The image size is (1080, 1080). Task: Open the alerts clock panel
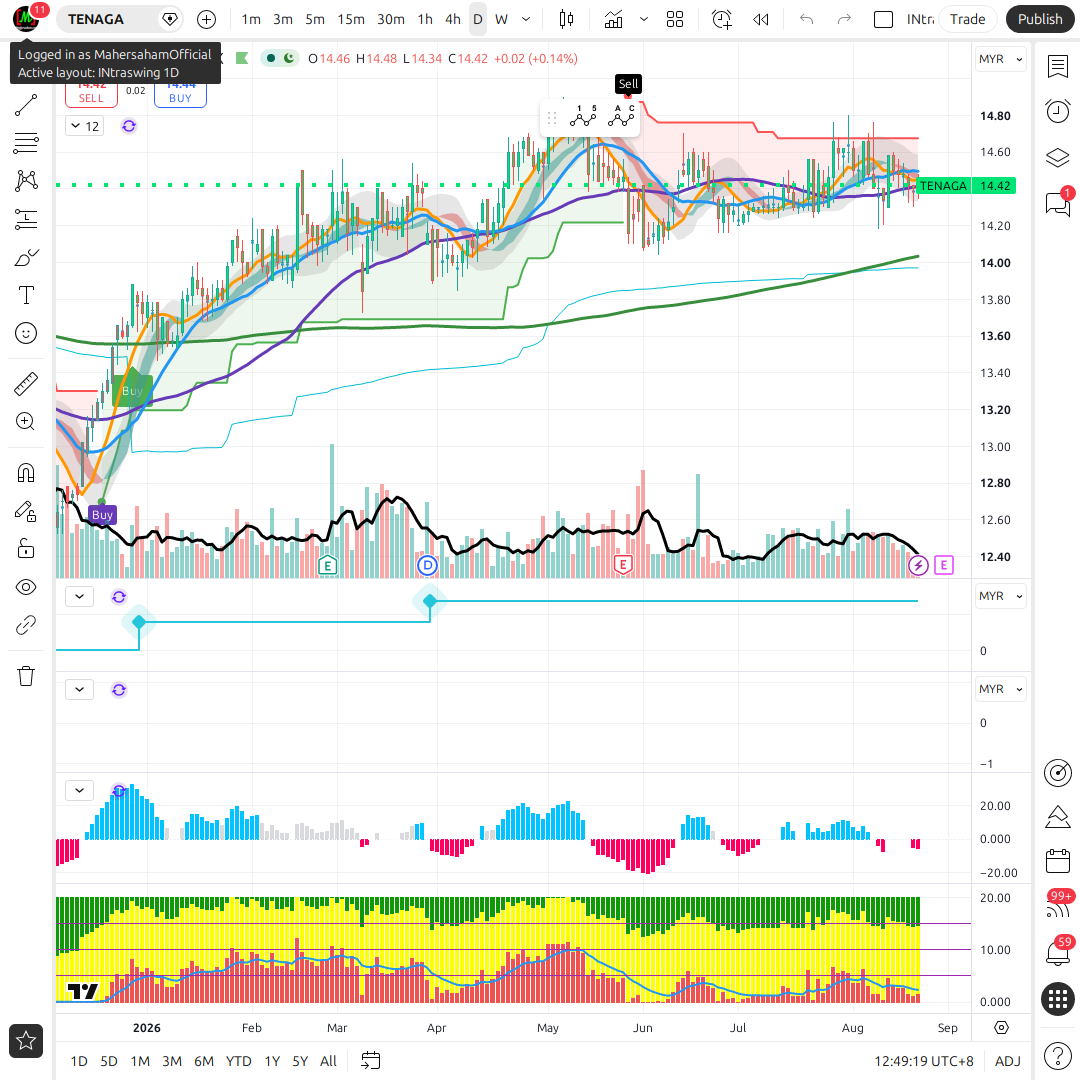(1057, 111)
